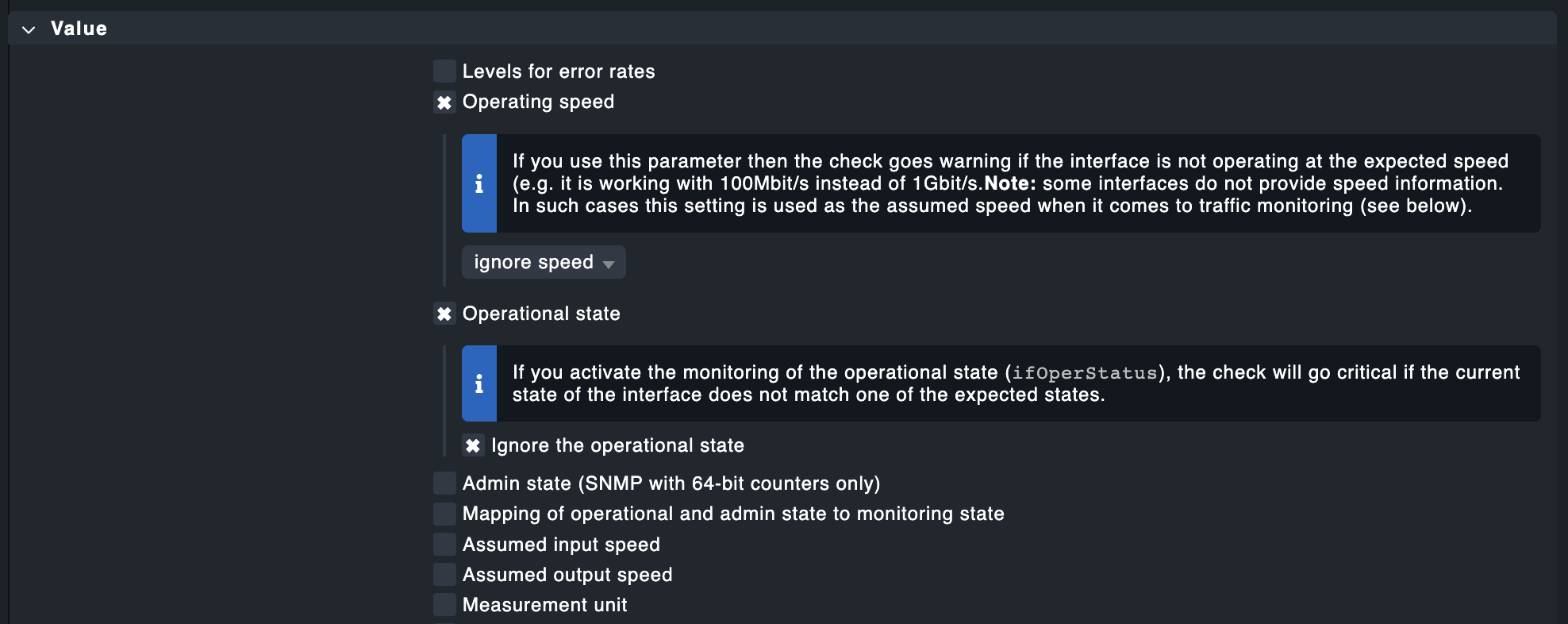This screenshot has width=1568, height=624.
Task: Enable the Levels for error rates checkbox
Action: point(444,71)
